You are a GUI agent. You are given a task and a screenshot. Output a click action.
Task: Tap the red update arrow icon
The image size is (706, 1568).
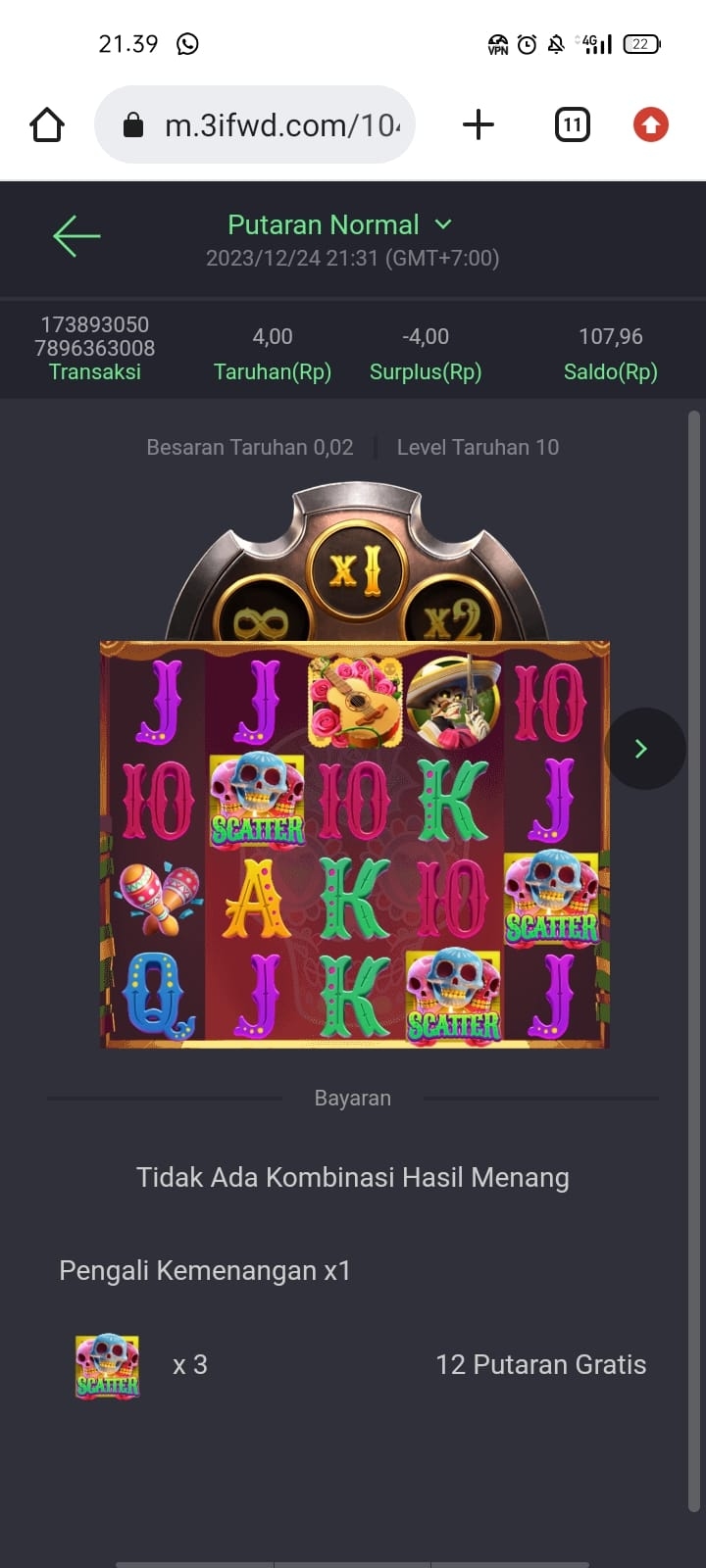[651, 124]
